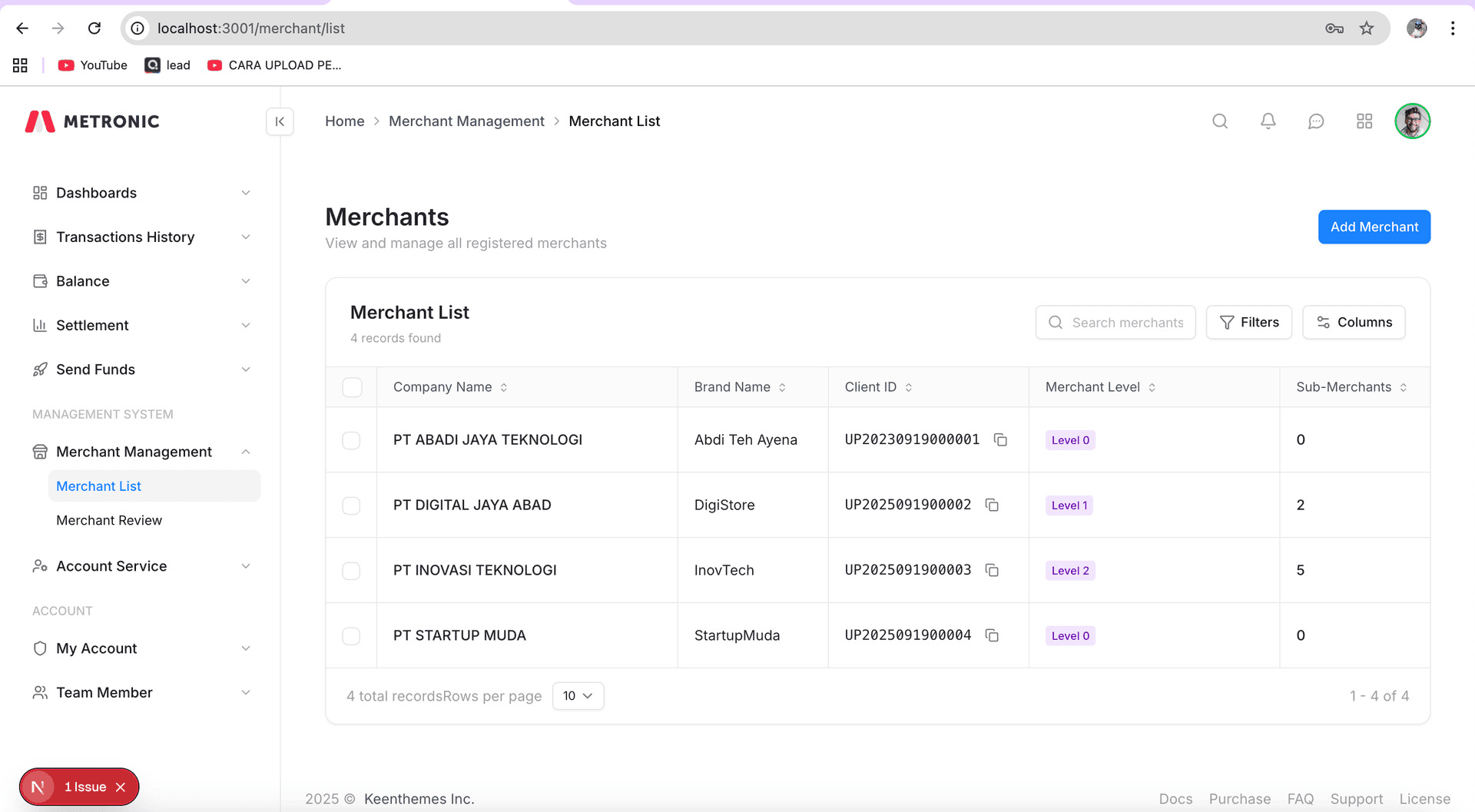Open the Filters button
The width and height of the screenshot is (1475, 812).
tap(1248, 323)
